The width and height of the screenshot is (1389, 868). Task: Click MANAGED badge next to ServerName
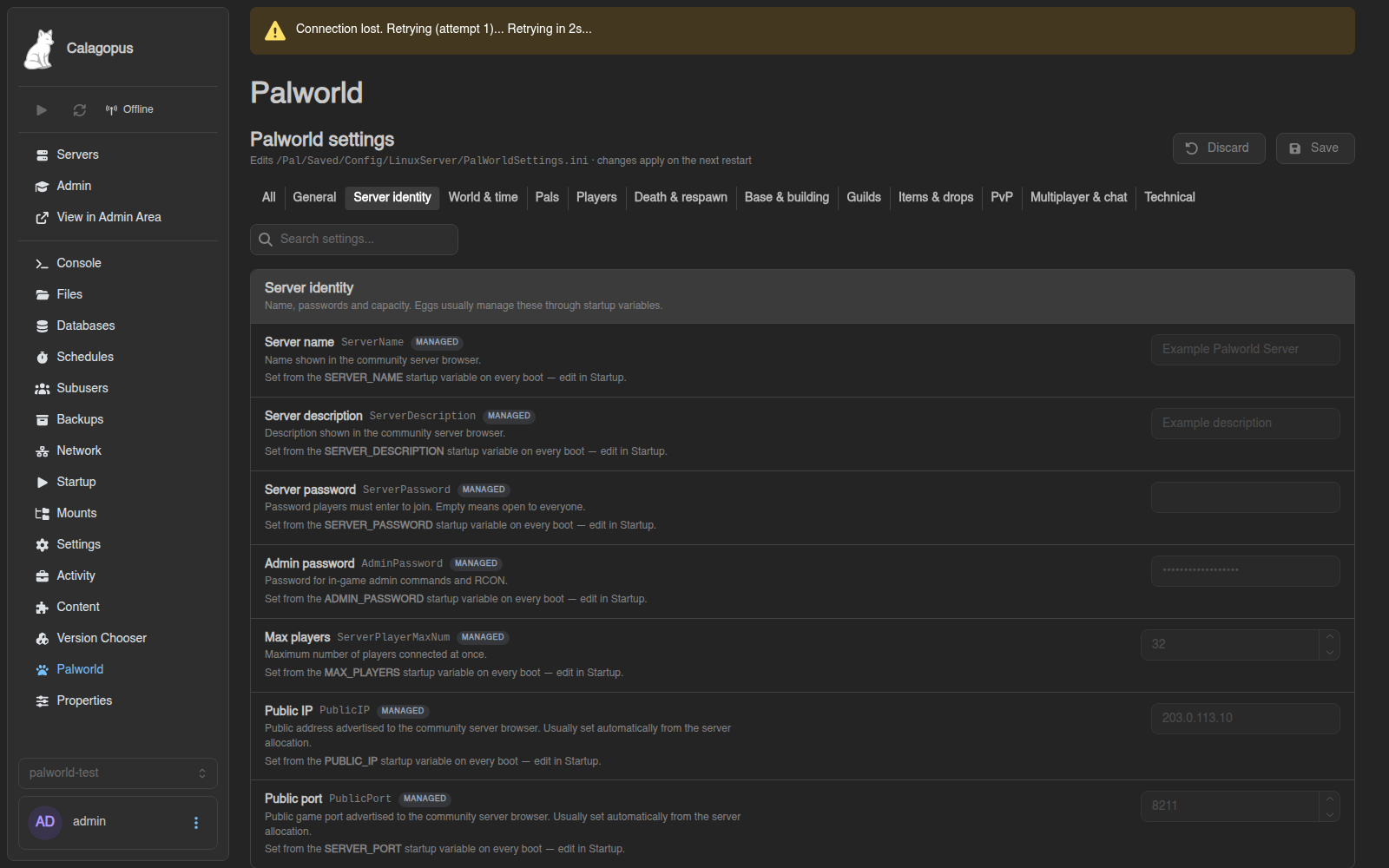point(437,342)
